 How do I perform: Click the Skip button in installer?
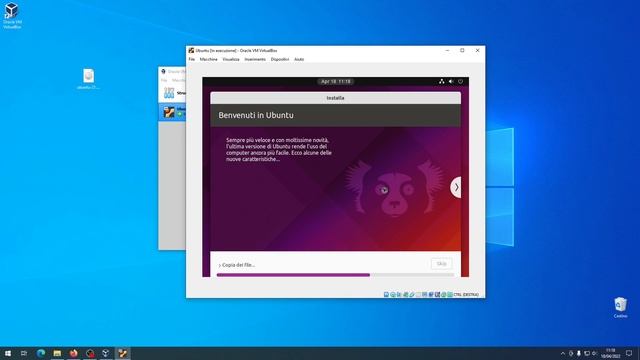click(x=441, y=264)
